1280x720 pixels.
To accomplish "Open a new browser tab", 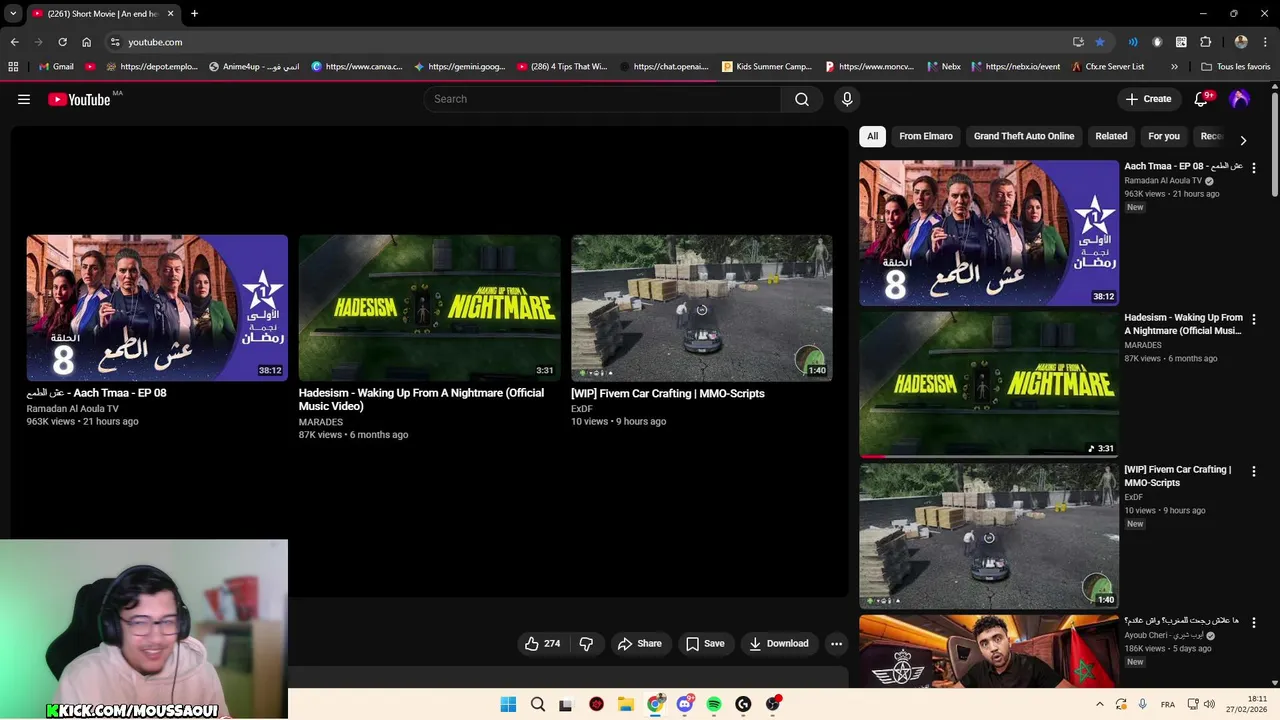I will [x=194, y=14].
